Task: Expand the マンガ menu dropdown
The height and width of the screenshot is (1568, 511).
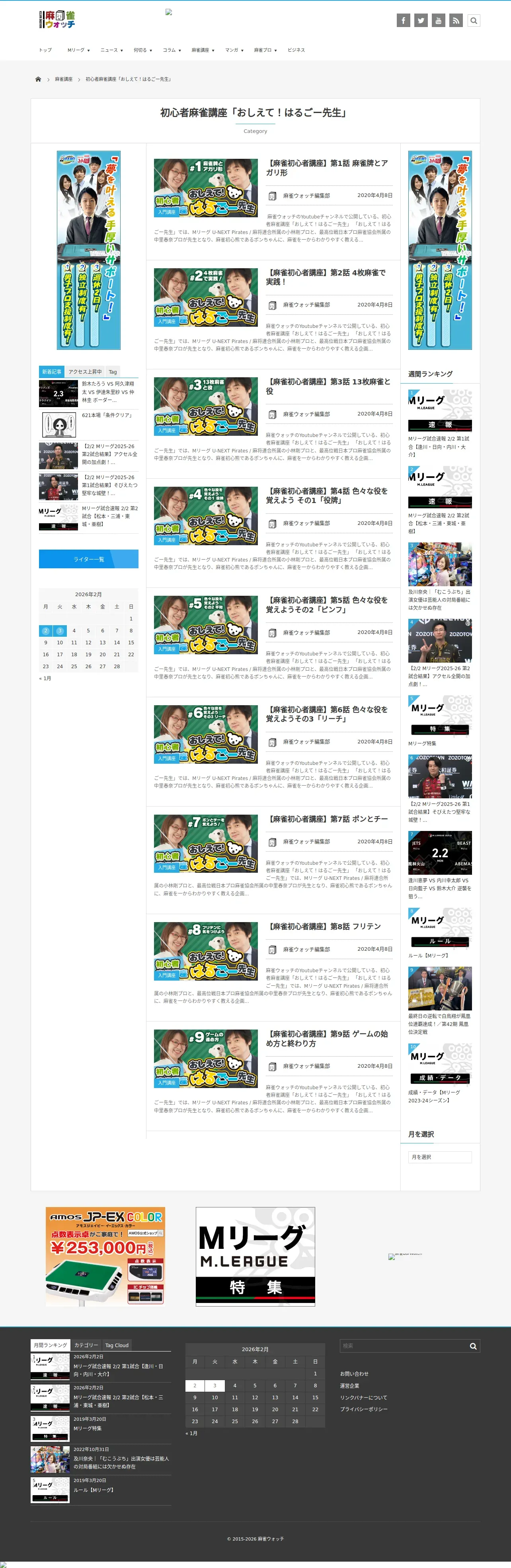Action: click(234, 50)
